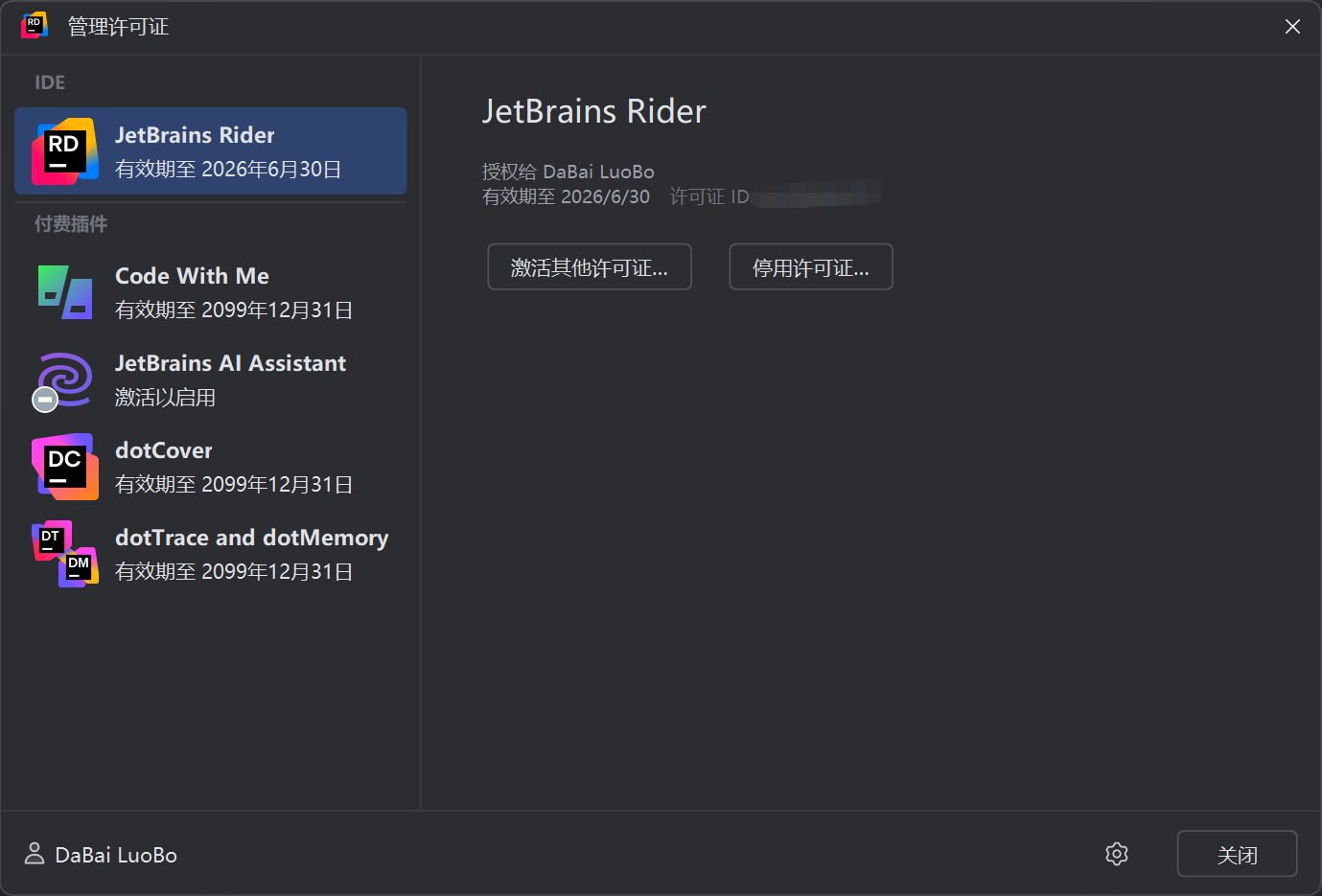1322x896 pixels.
Task: Click the dotCover DC icon
Action: click(65, 467)
